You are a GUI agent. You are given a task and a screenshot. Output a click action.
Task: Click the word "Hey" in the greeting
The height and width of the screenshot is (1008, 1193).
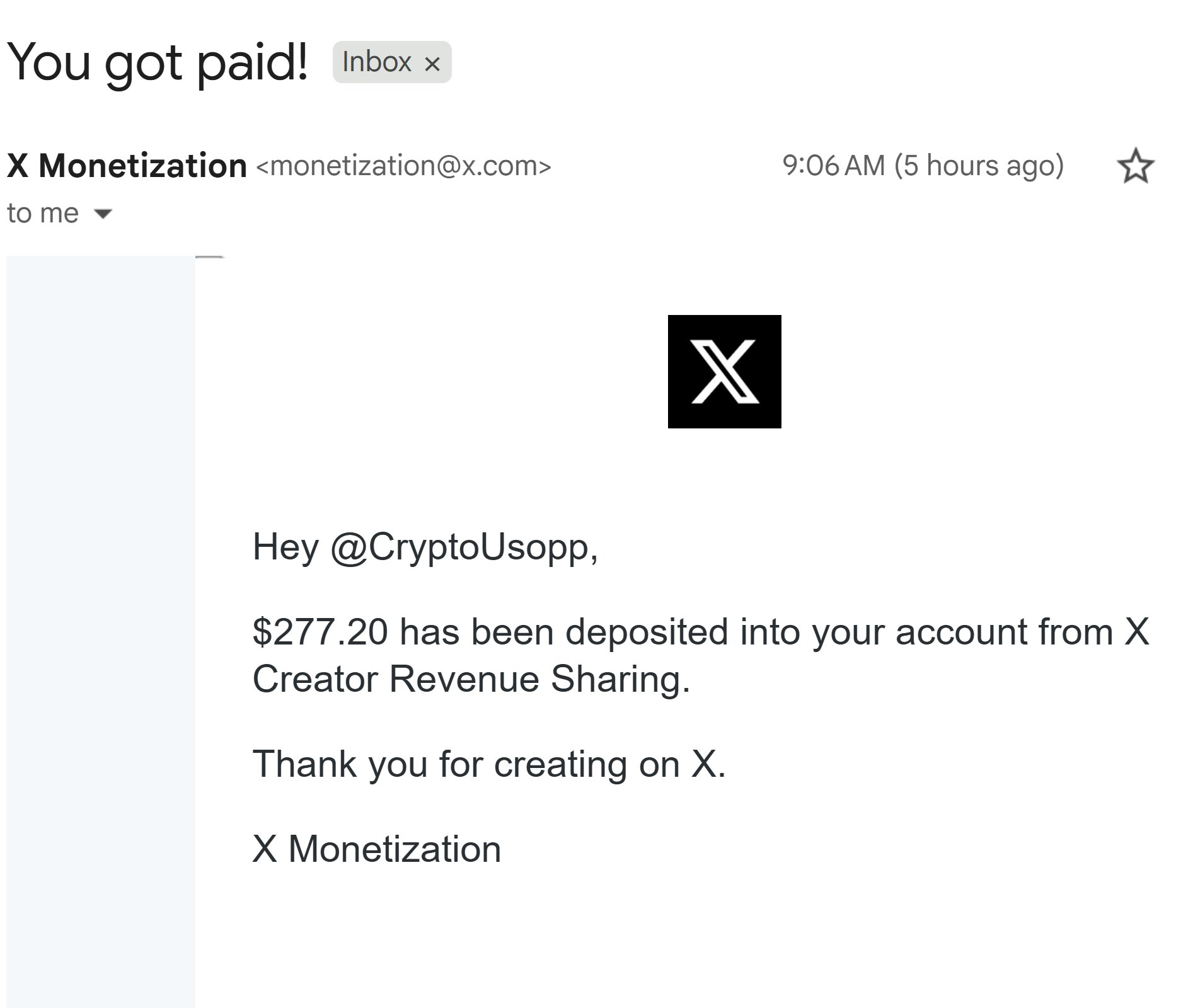click(285, 546)
